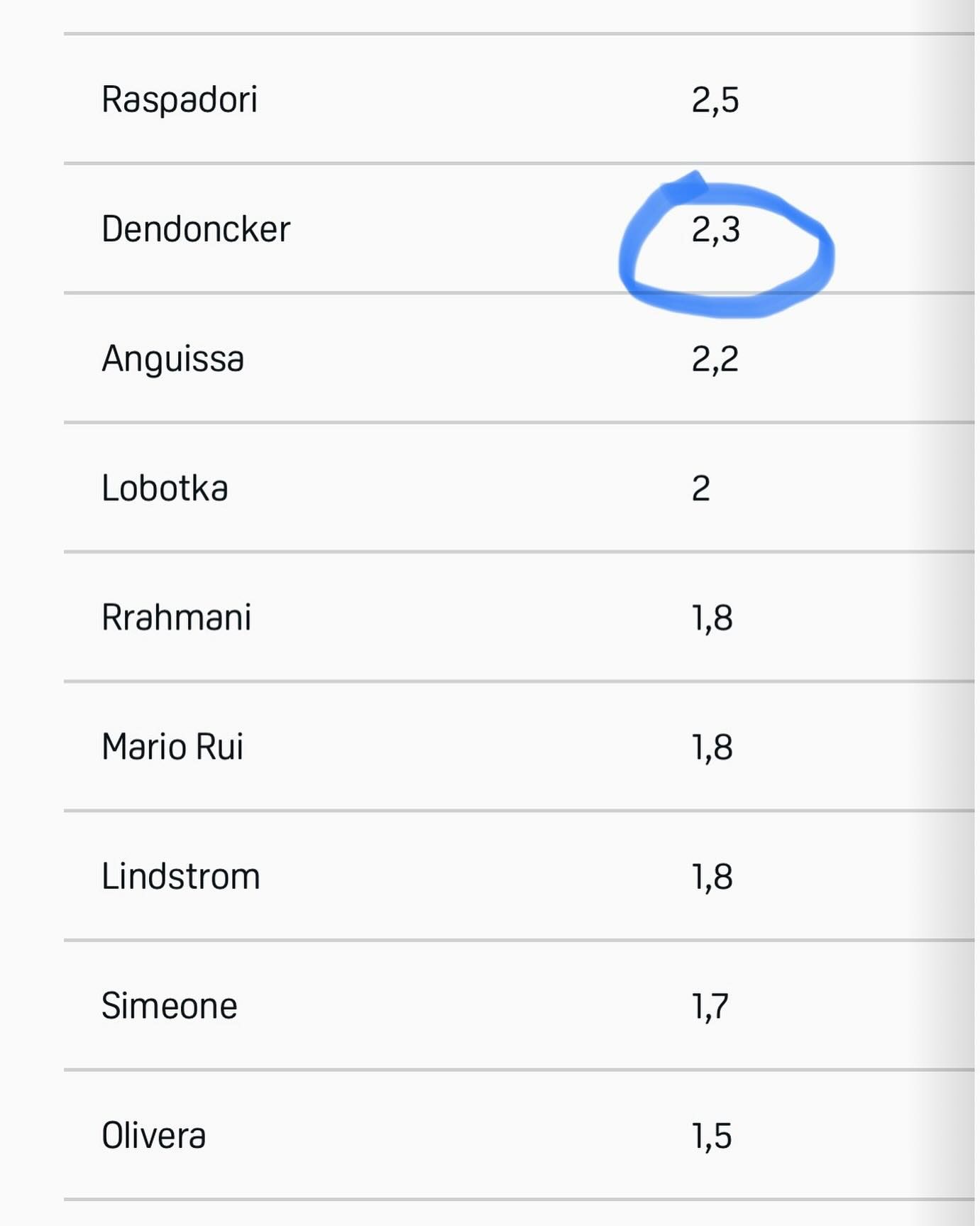The height and width of the screenshot is (1226, 980).
Task: Select the Lindstrom player name
Action: (181, 876)
